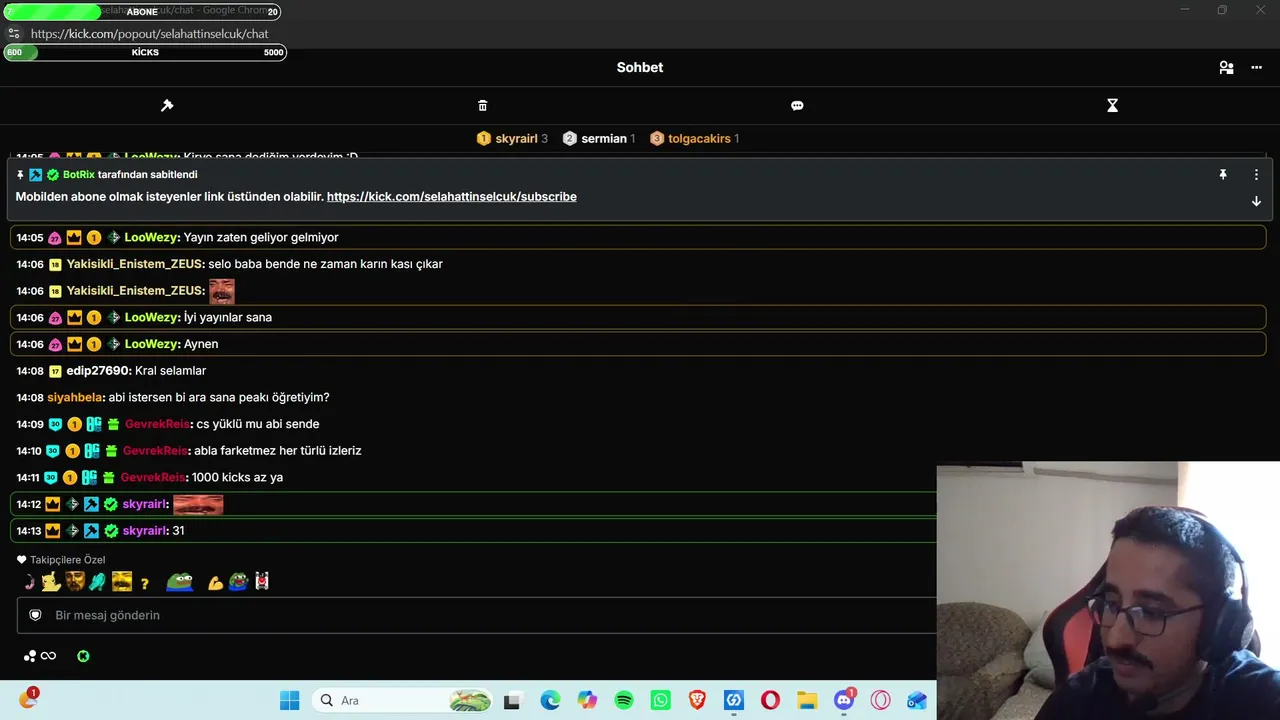Click the Pepe frog in blue emote

(x=180, y=582)
